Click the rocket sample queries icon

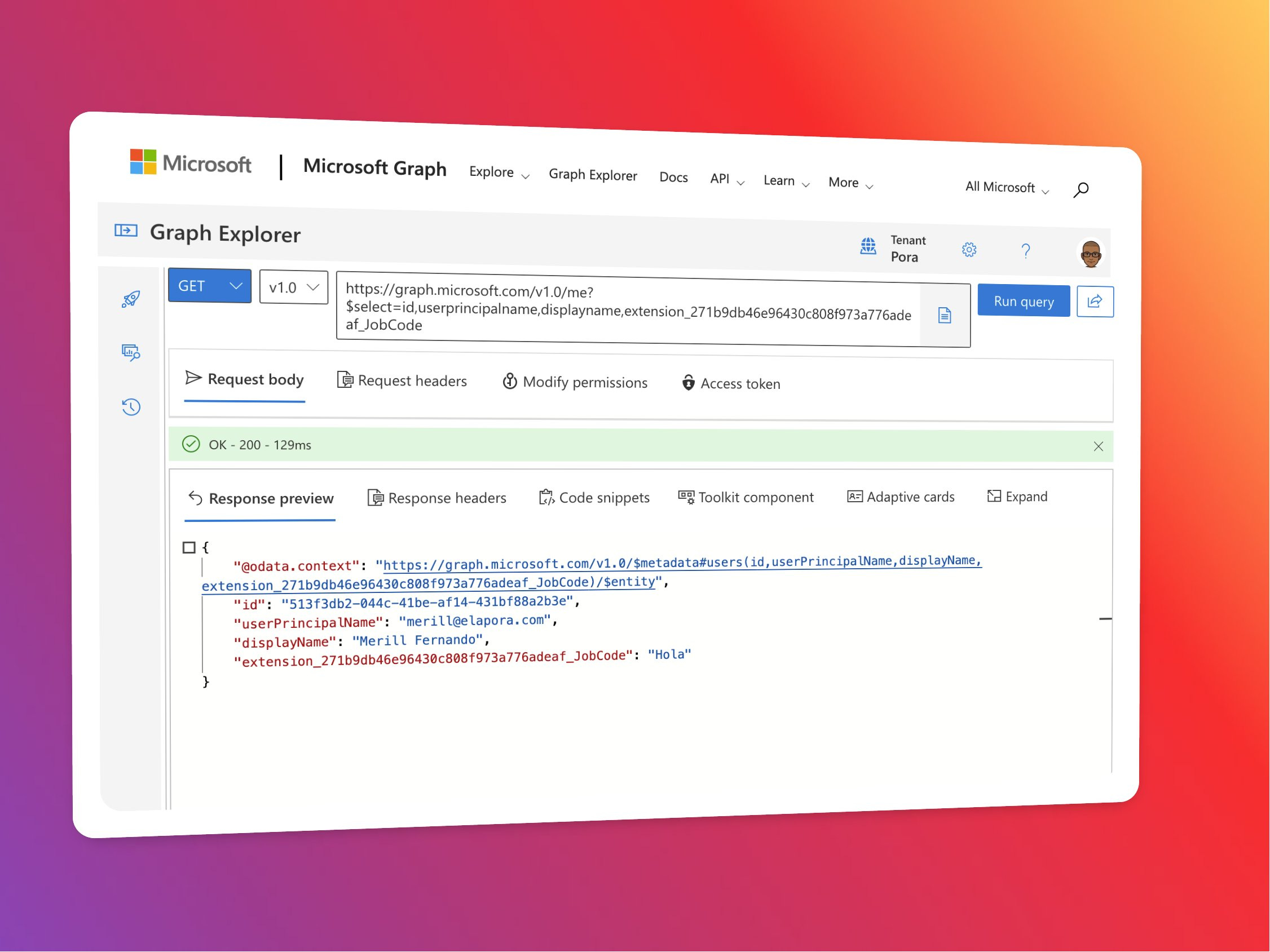[131, 299]
